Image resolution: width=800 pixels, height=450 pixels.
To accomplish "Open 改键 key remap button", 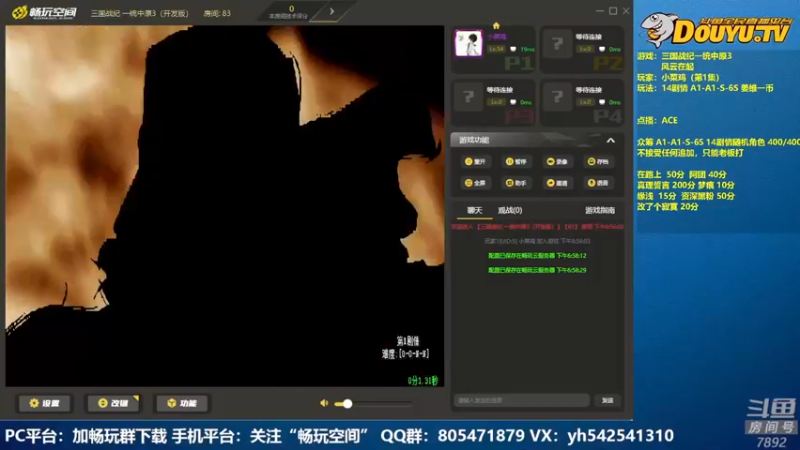I will (x=113, y=403).
